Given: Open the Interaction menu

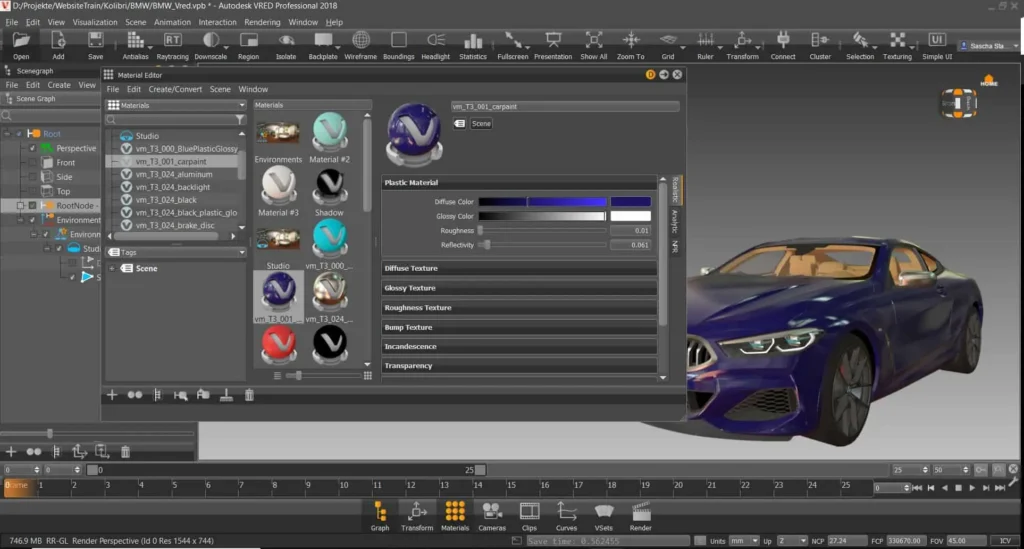Looking at the screenshot, I should [x=217, y=22].
